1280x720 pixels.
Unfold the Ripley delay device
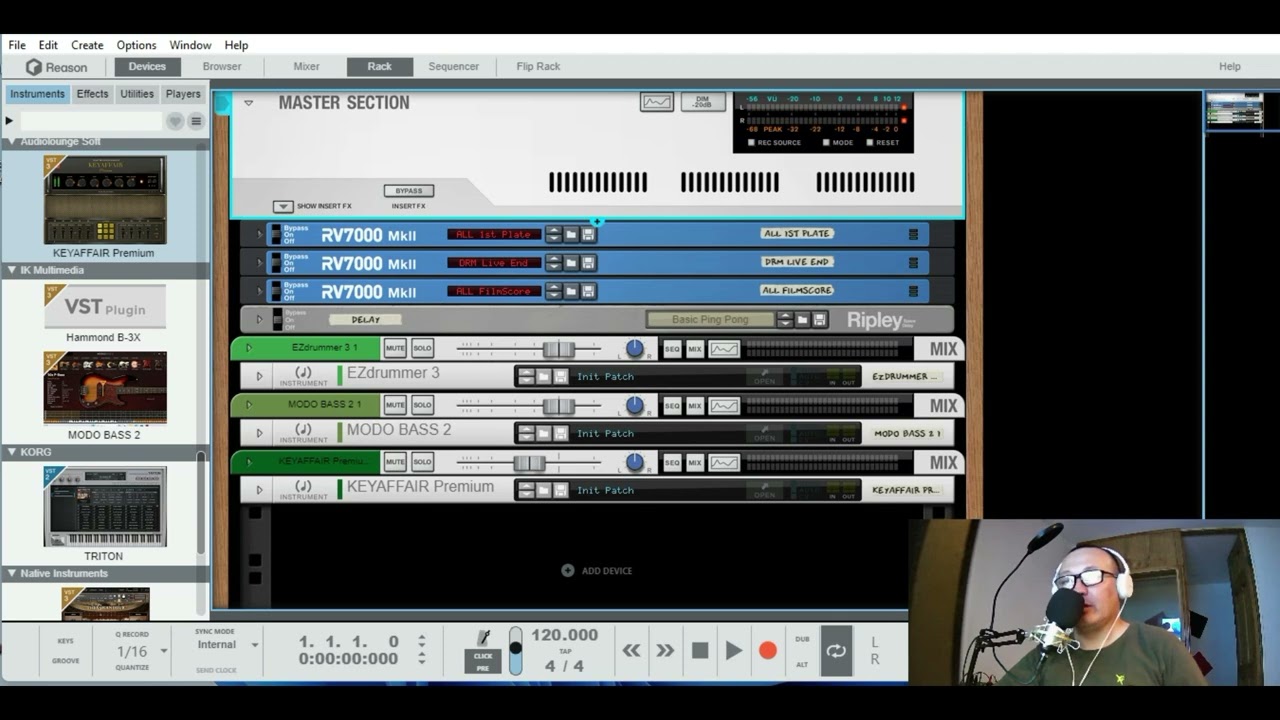coord(259,320)
